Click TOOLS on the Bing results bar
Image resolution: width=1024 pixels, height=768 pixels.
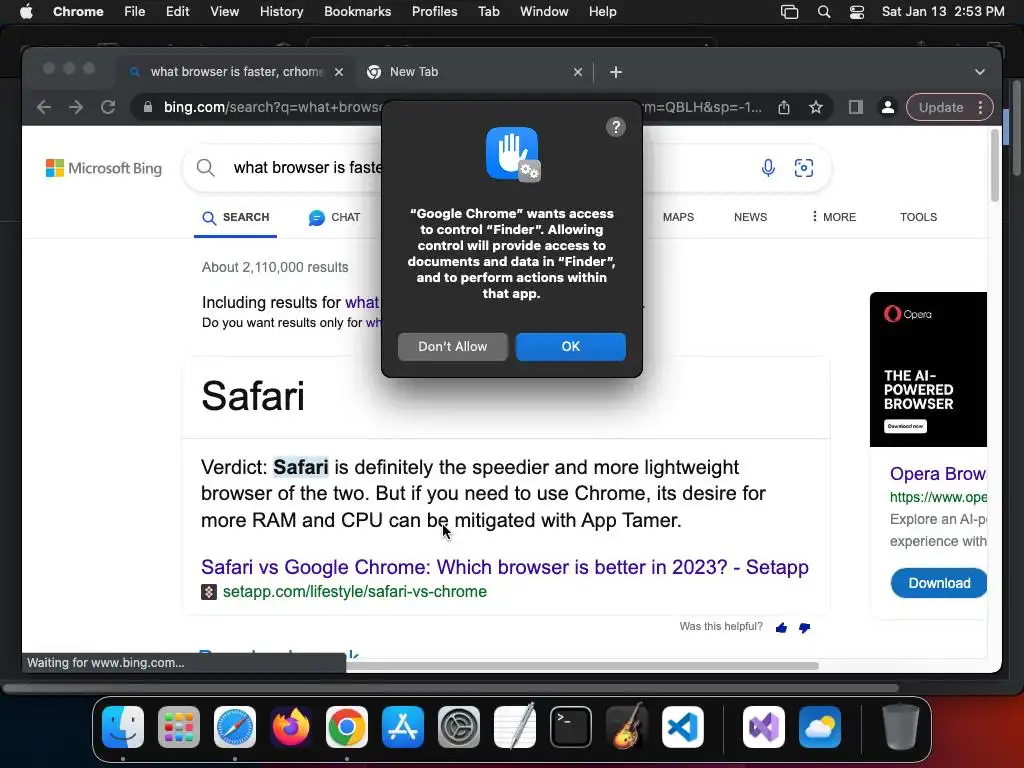pyautogui.click(x=918, y=217)
